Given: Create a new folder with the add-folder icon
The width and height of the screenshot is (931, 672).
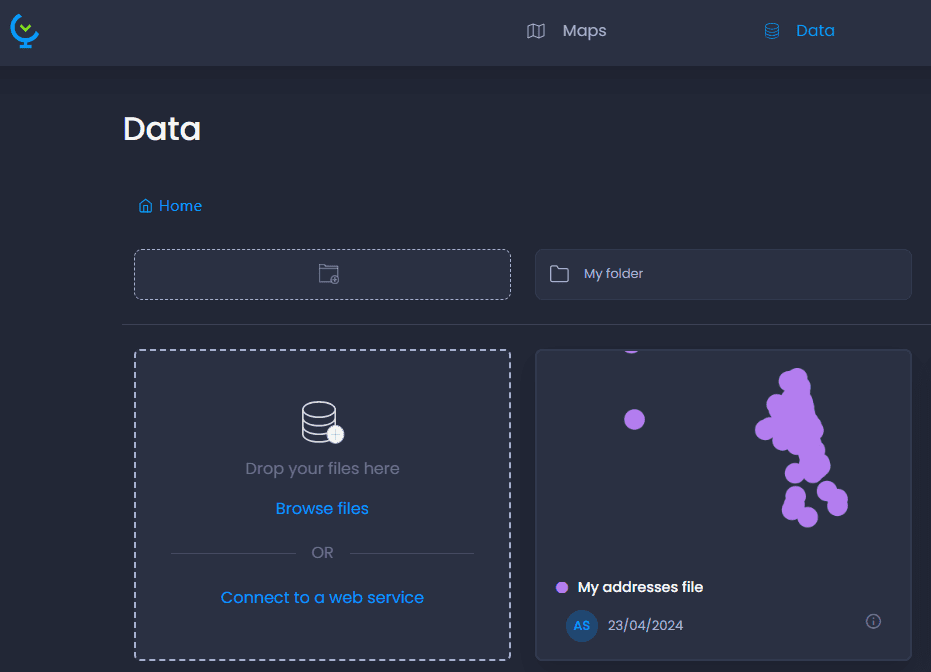Looking at the screenshot, I should 328,274.
